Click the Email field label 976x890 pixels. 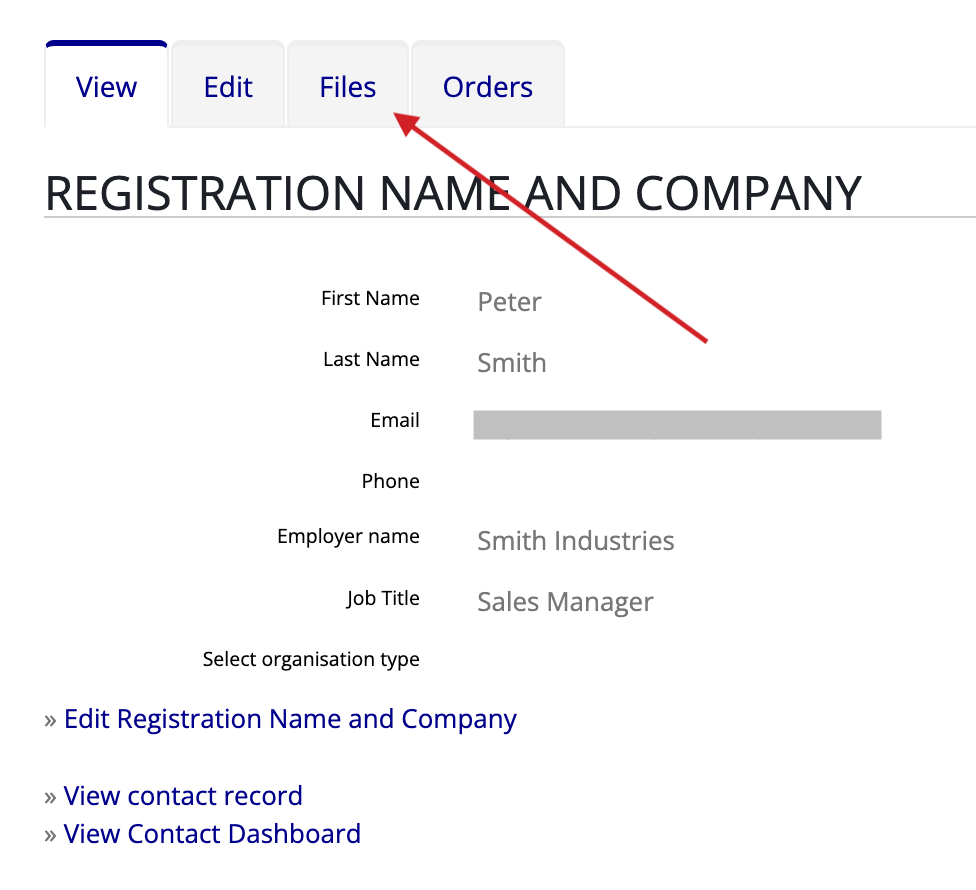[x=395, y=420]
